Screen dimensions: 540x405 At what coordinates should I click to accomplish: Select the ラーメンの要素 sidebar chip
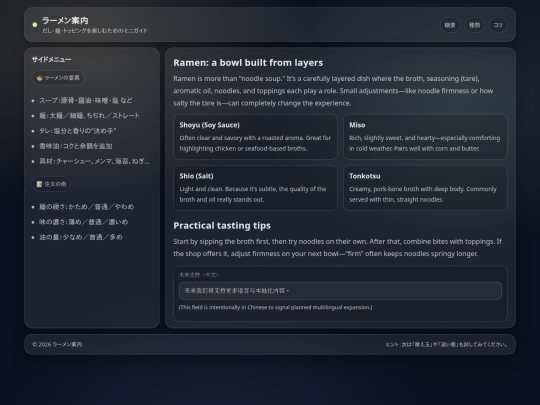coord(58,78)
